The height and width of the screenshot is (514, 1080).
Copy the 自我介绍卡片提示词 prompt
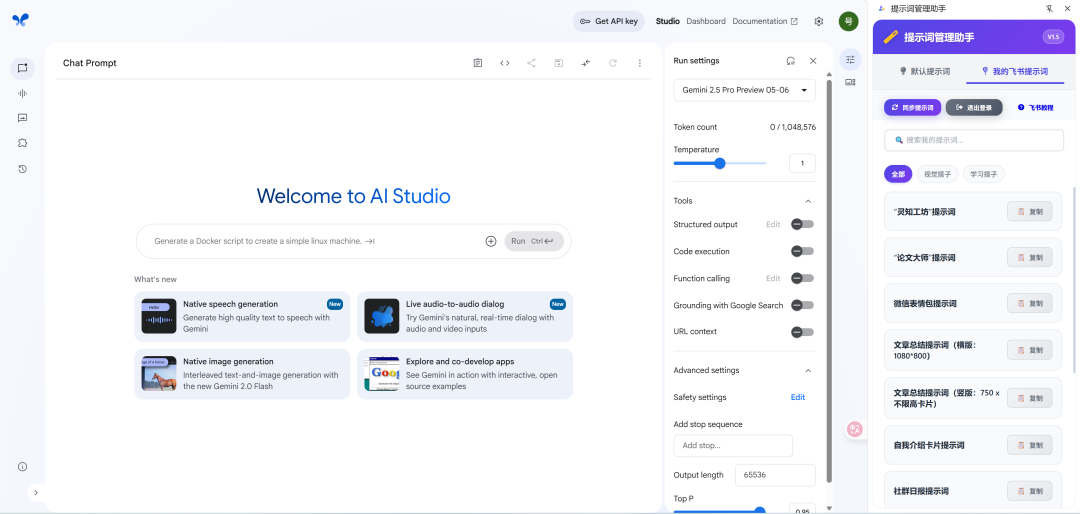(1030, 445)
